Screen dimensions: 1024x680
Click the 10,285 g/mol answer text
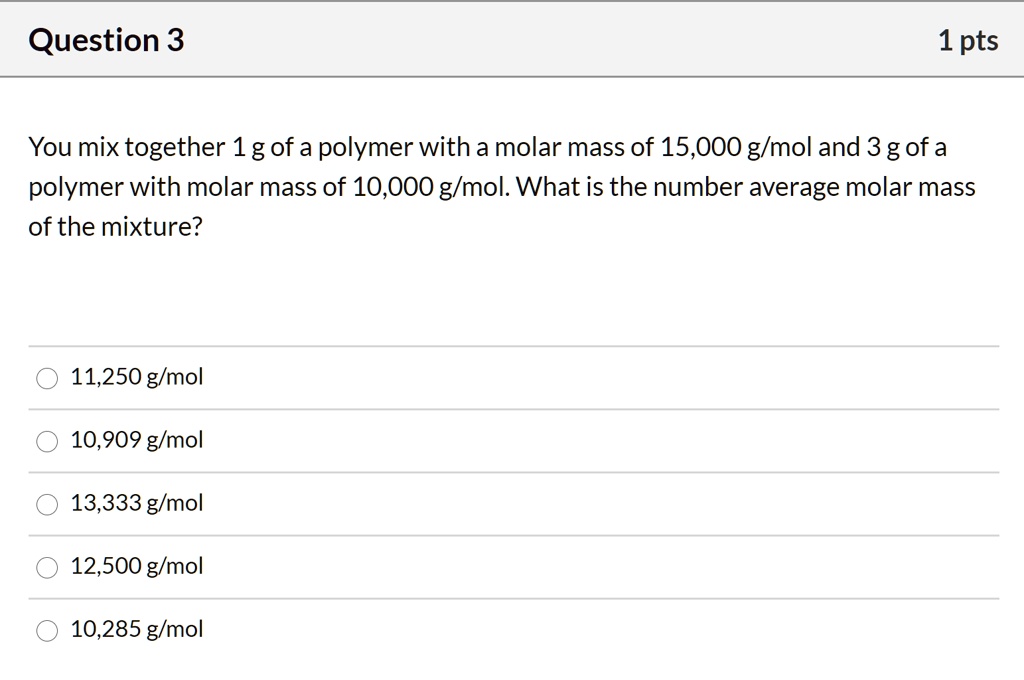pyautogui.click(x=136, y=629)
